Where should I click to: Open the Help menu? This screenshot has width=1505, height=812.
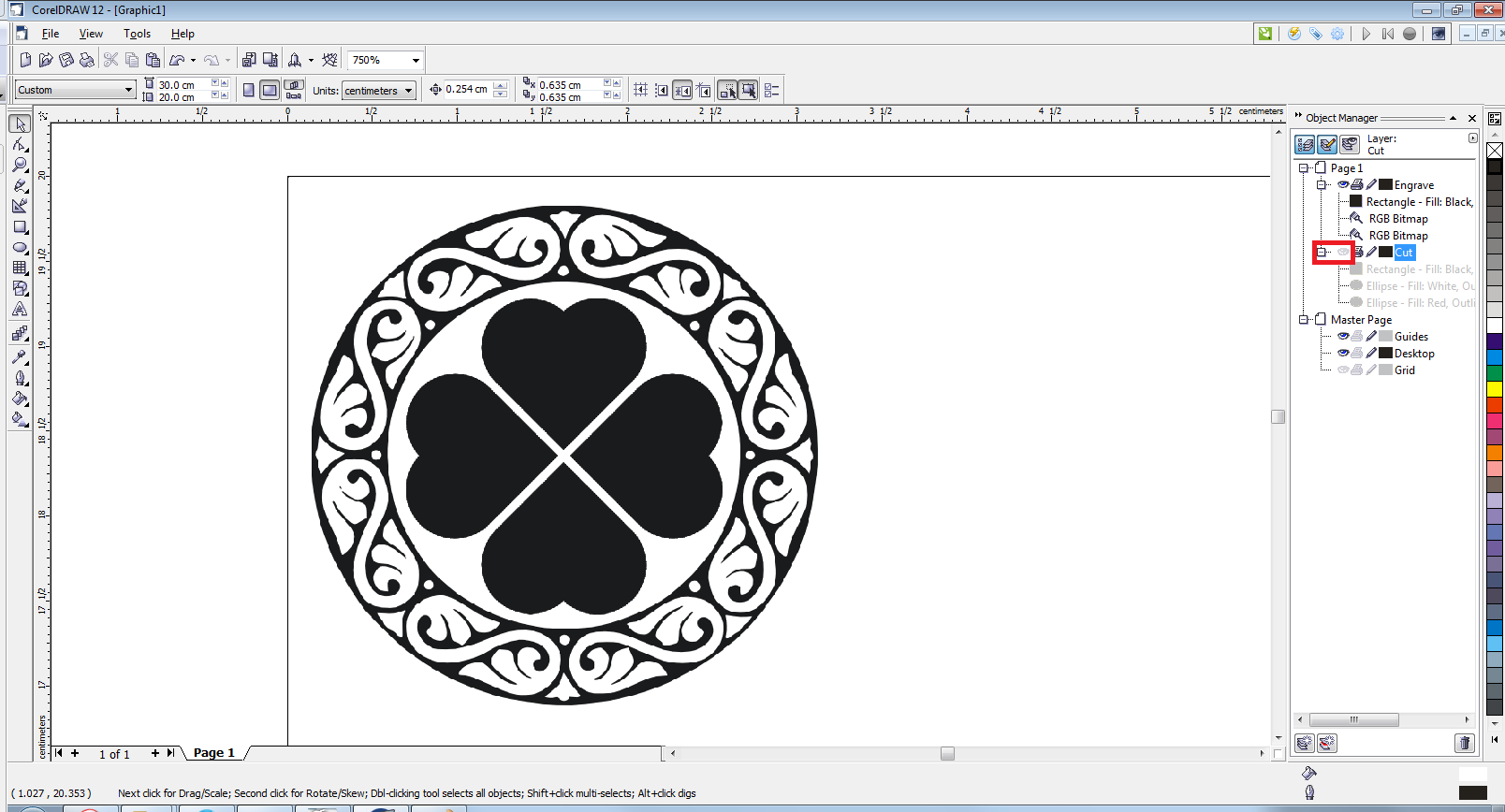pyautogui.click(x=183, y=34)
